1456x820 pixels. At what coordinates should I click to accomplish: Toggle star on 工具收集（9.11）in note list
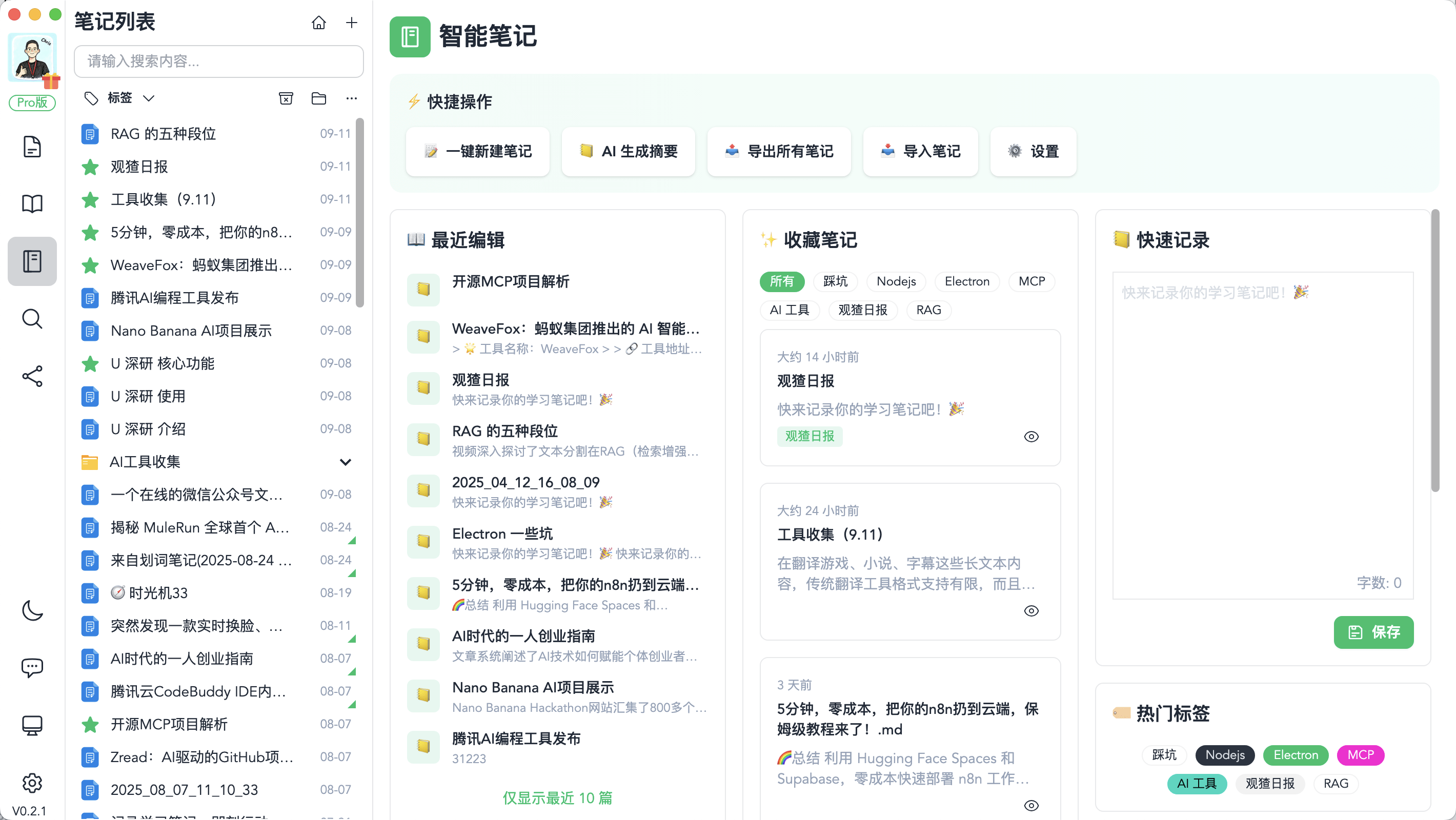point(90,200)
